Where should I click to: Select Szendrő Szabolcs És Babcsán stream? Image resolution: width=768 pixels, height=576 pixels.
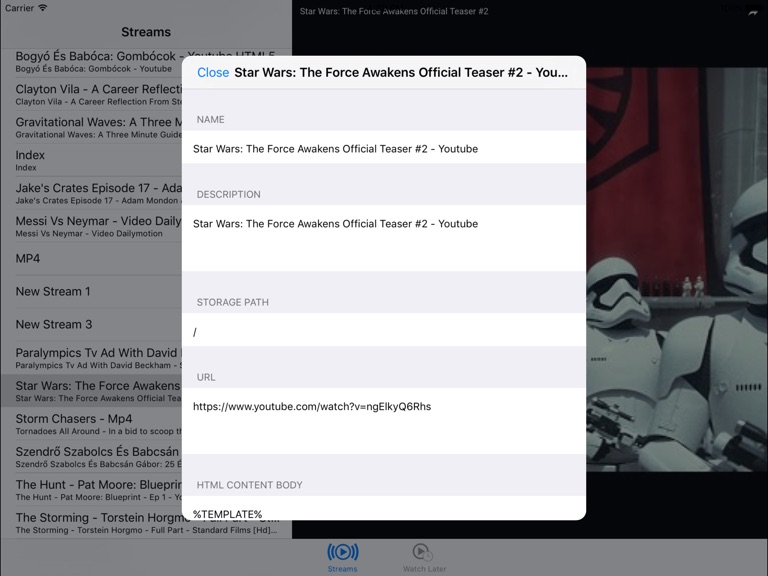[x=91, y=456]
